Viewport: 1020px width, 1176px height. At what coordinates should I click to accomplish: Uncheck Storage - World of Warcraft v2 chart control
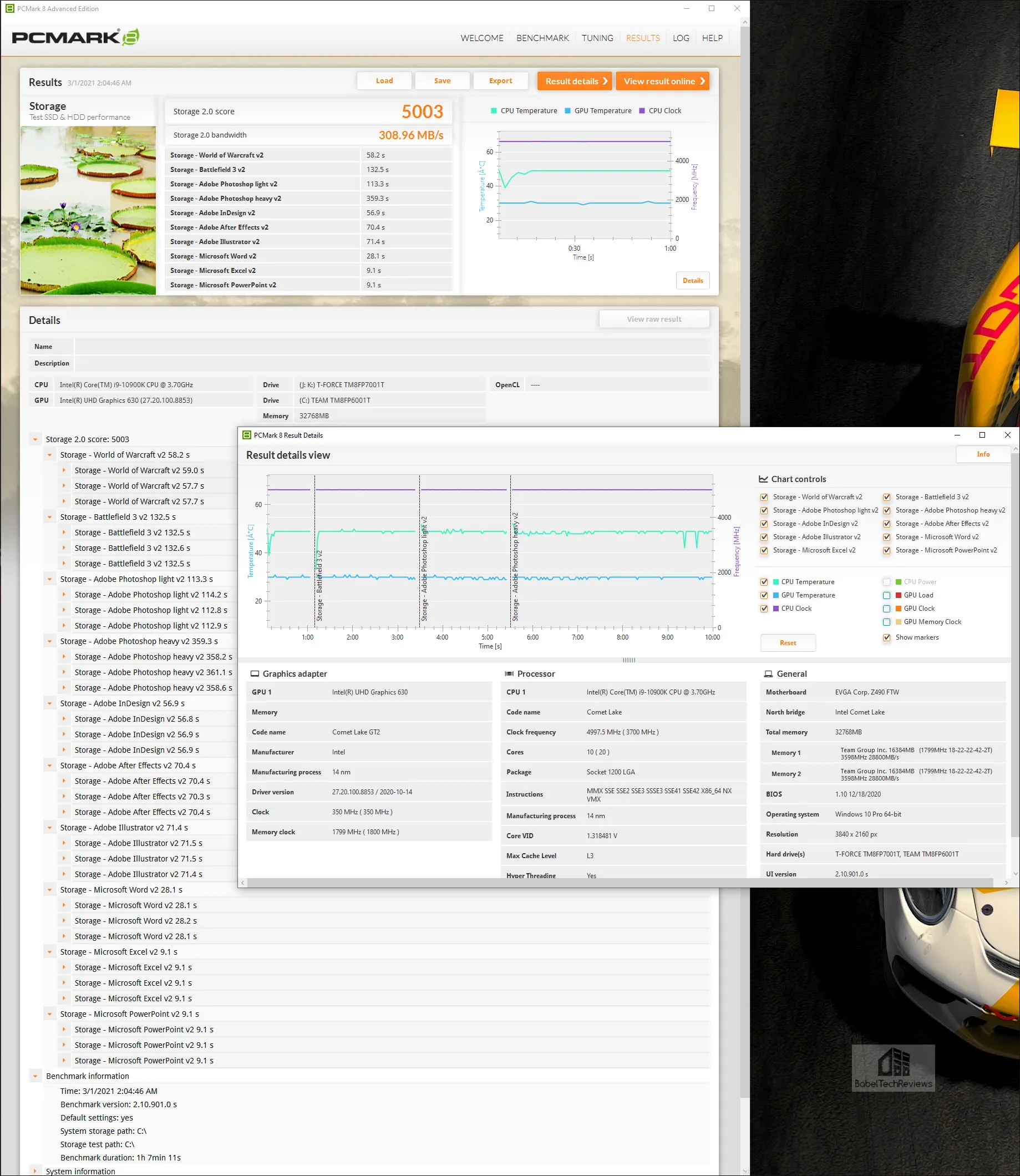coord(764,498)
